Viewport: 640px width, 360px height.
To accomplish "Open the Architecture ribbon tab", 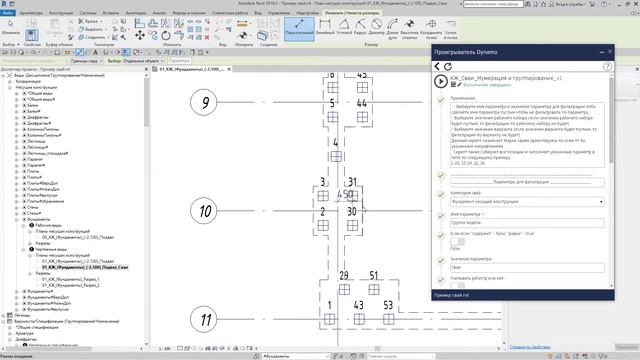I will click(x=31, y=13).
